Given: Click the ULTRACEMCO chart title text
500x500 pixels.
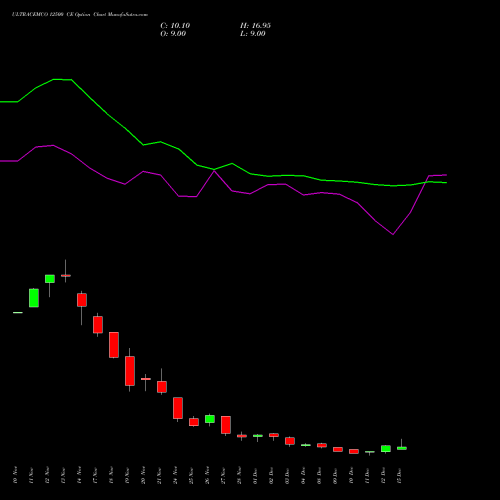Looking at the screenshot, I should pos(80,15).
